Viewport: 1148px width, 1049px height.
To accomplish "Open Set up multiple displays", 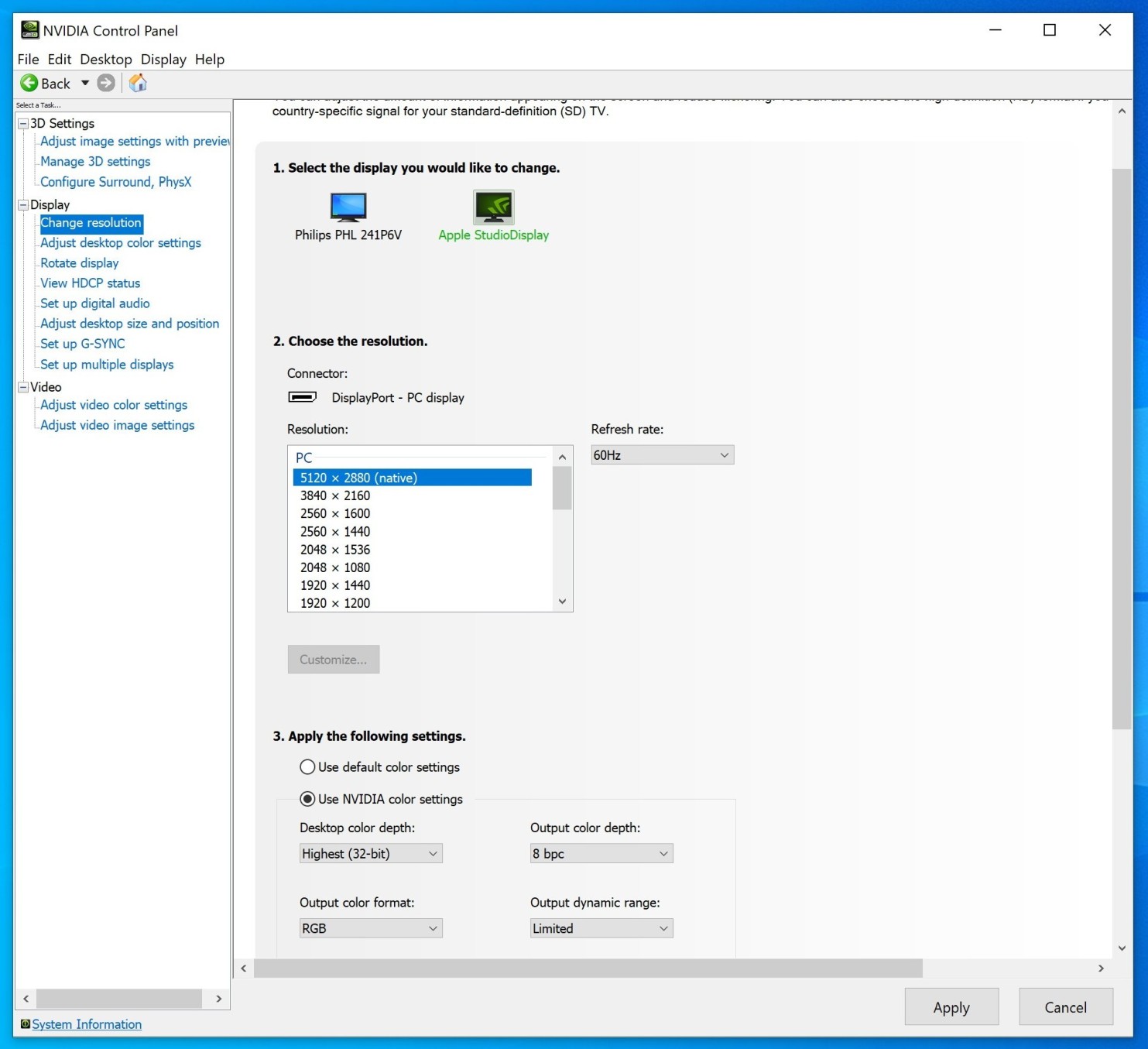I will 107,364.
